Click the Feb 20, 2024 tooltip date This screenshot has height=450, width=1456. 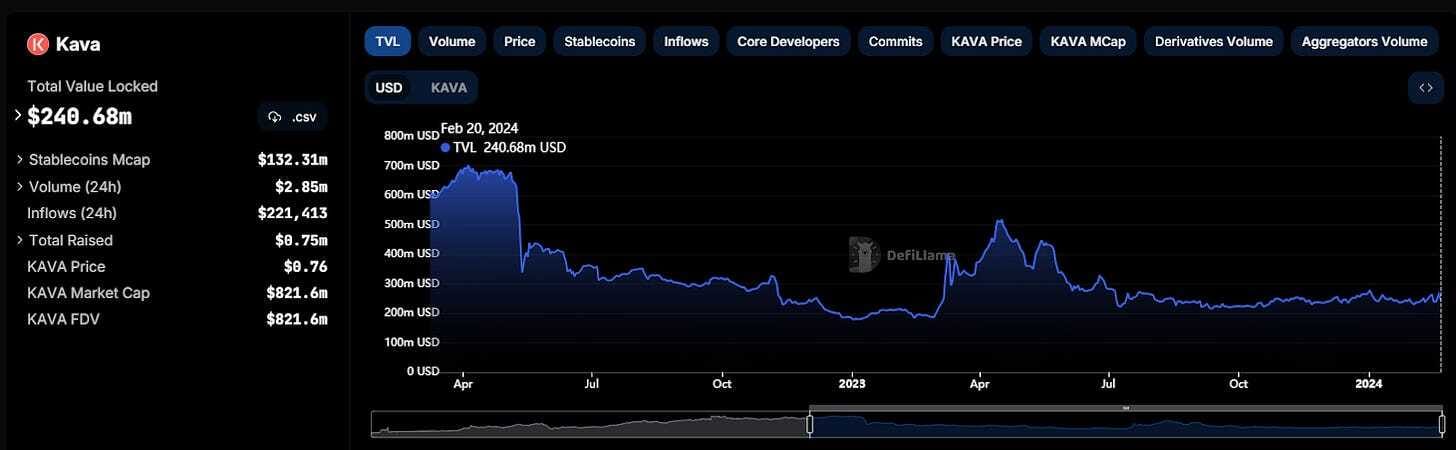coord(479,128)
